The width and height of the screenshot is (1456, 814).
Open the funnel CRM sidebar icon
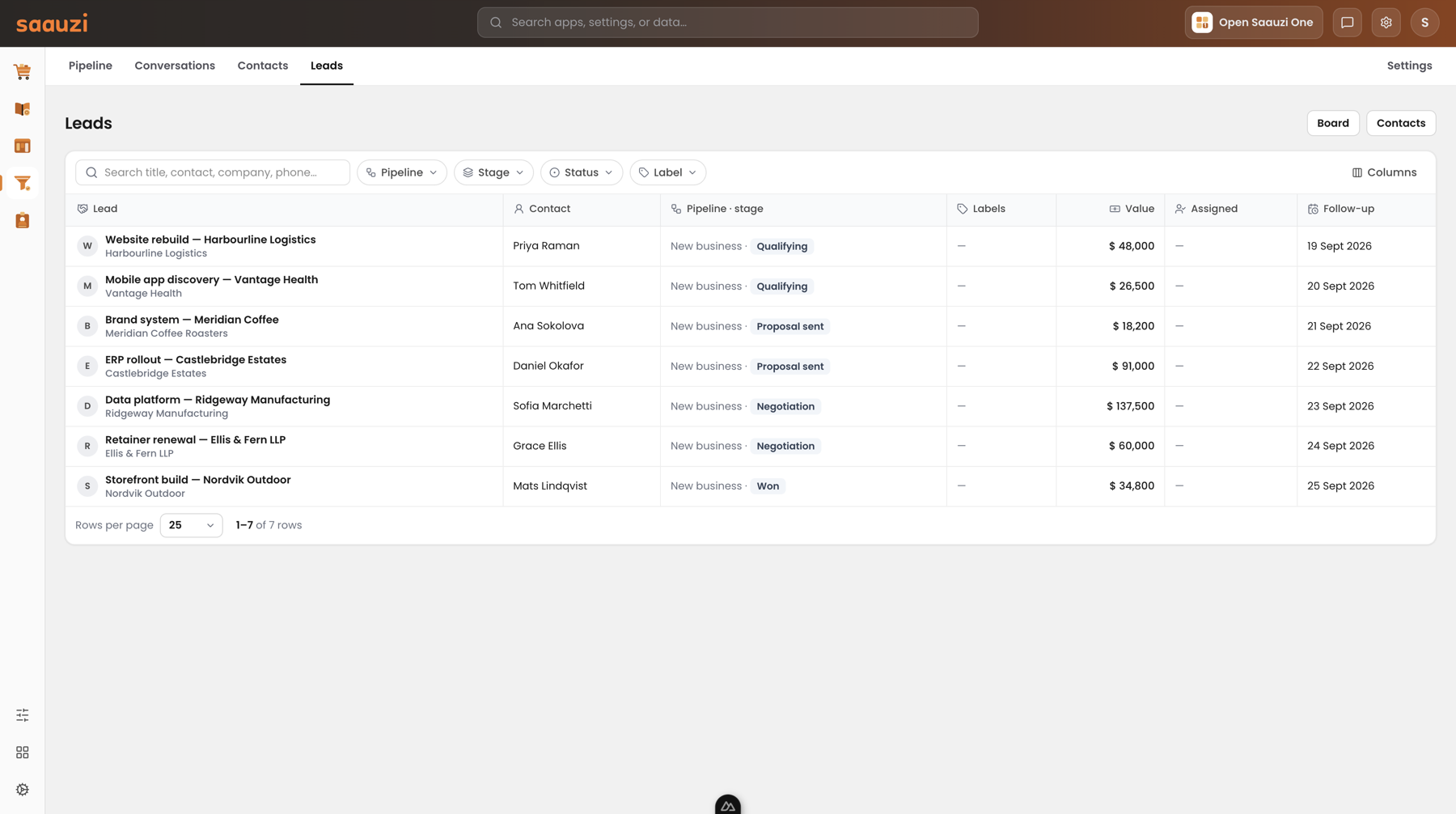pyautogui.click(x=23, y=184)
